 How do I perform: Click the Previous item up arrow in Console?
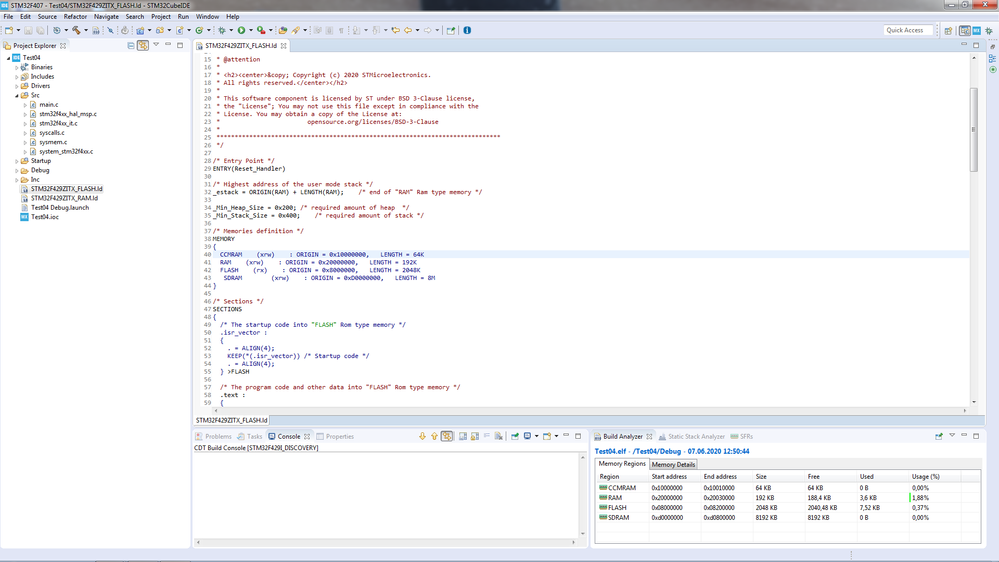click(435, 436)
